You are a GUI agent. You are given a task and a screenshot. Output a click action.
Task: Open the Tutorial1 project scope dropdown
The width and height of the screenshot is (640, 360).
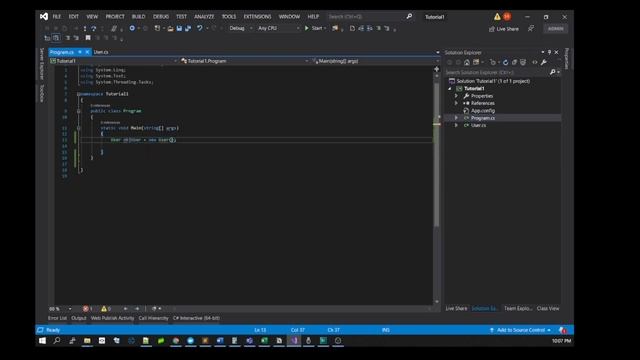[113, 61]
